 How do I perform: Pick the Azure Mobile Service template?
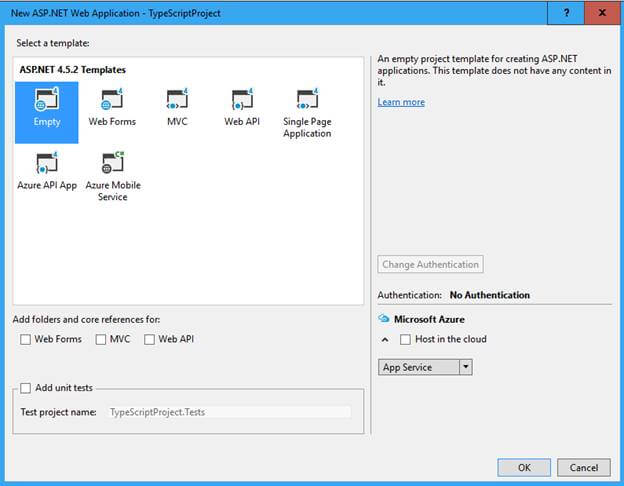click(x=113, y=176)
